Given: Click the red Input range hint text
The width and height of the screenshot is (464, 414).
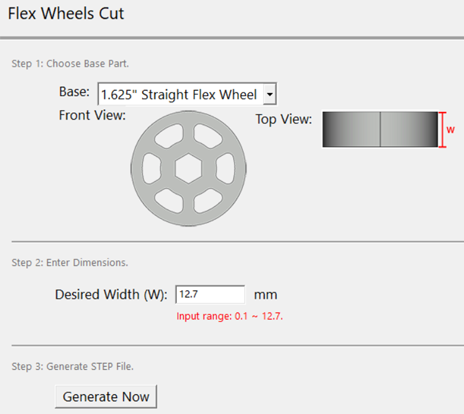Looking at the screenshot, I should [230, 316].
